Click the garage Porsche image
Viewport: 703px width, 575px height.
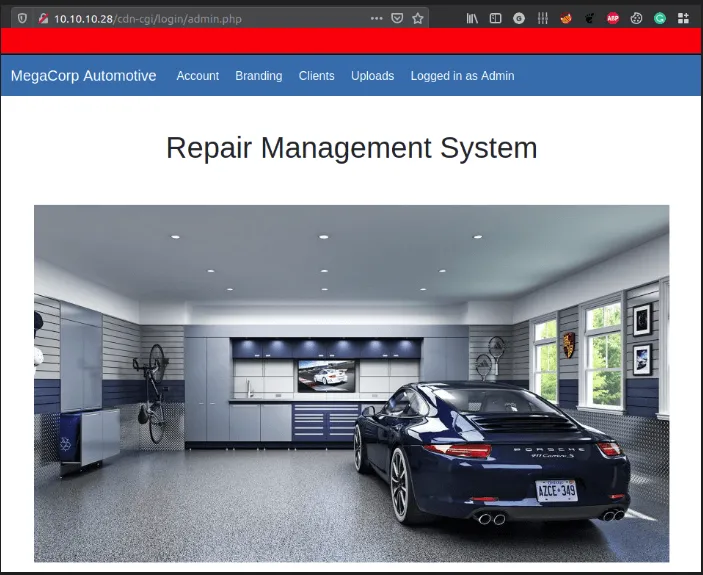point(351,383)
